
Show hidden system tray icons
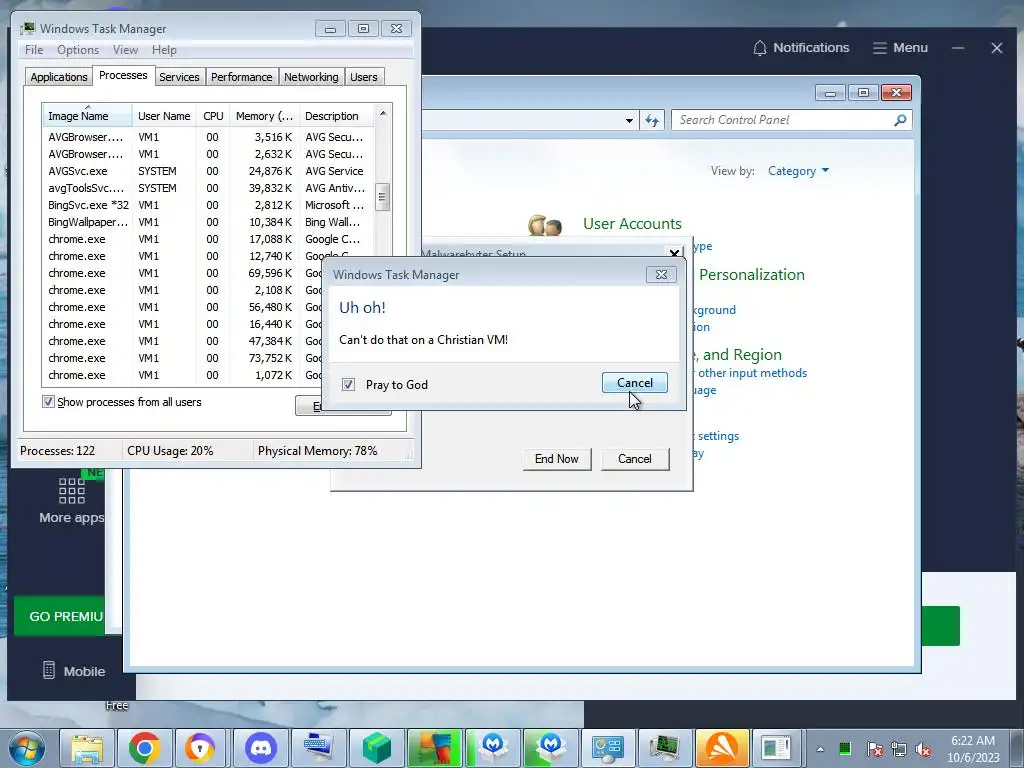point(820,749)
